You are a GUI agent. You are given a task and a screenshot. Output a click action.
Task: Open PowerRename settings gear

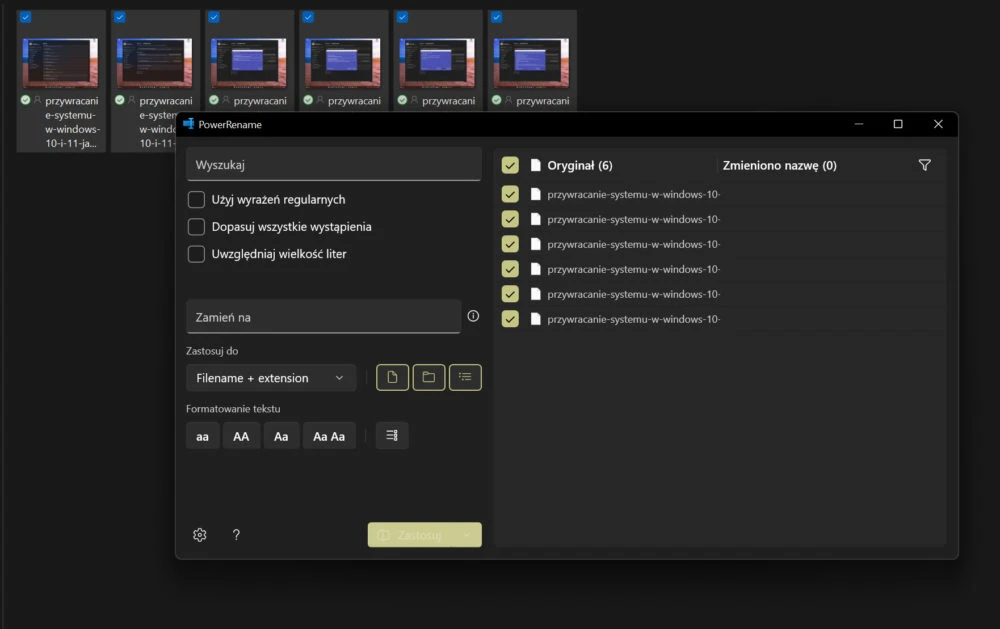click(x=200, y=535)
